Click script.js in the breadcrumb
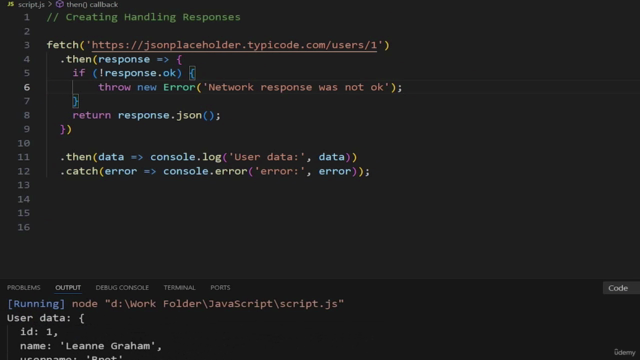Viewport: 640px width, 360px height. click(31, 4)
